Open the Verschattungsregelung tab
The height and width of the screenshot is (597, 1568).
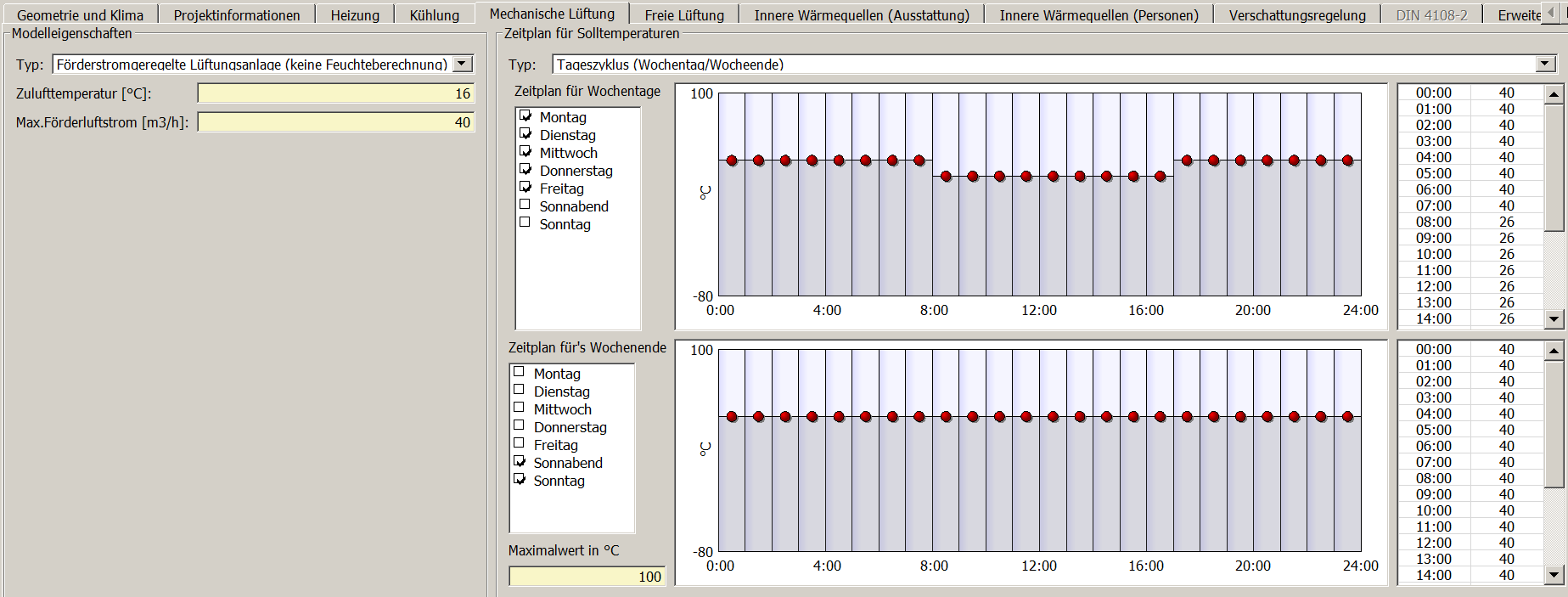tap(1297, 14)
